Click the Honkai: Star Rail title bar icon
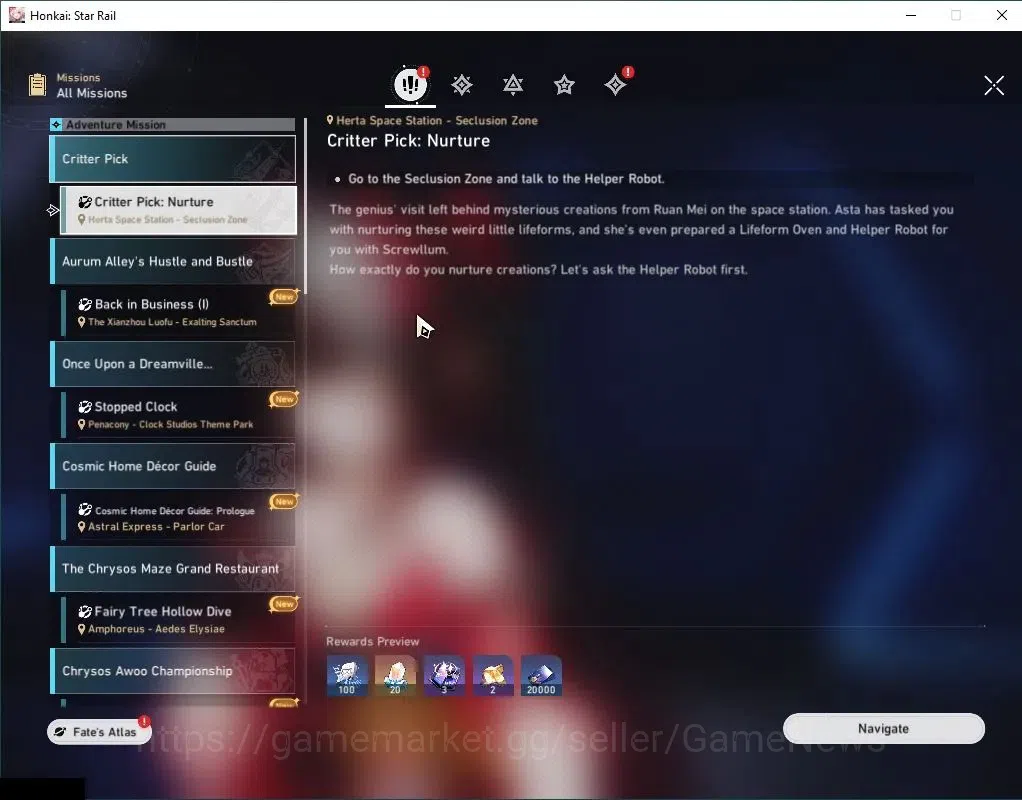This screenshot has height=800, width=1022. point(16,15)
